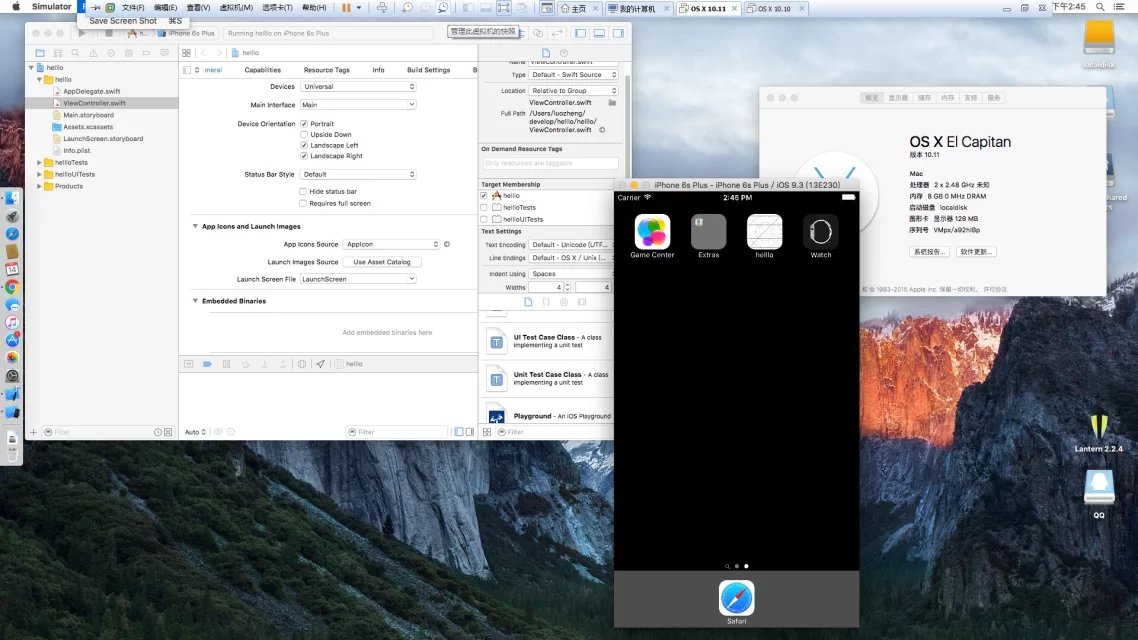Switch to the Resource Tags tab
Screen dimensions: 1138x640
pyautogui.click(x=327, y=70)
